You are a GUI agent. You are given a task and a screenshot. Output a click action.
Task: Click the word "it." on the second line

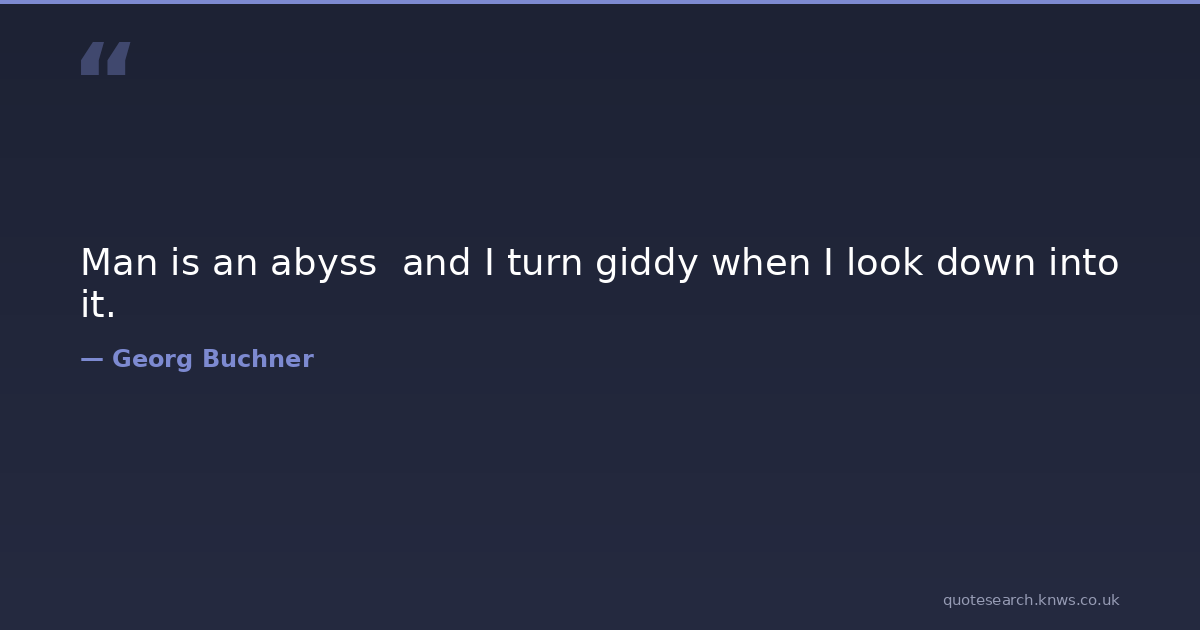point(98,306)
